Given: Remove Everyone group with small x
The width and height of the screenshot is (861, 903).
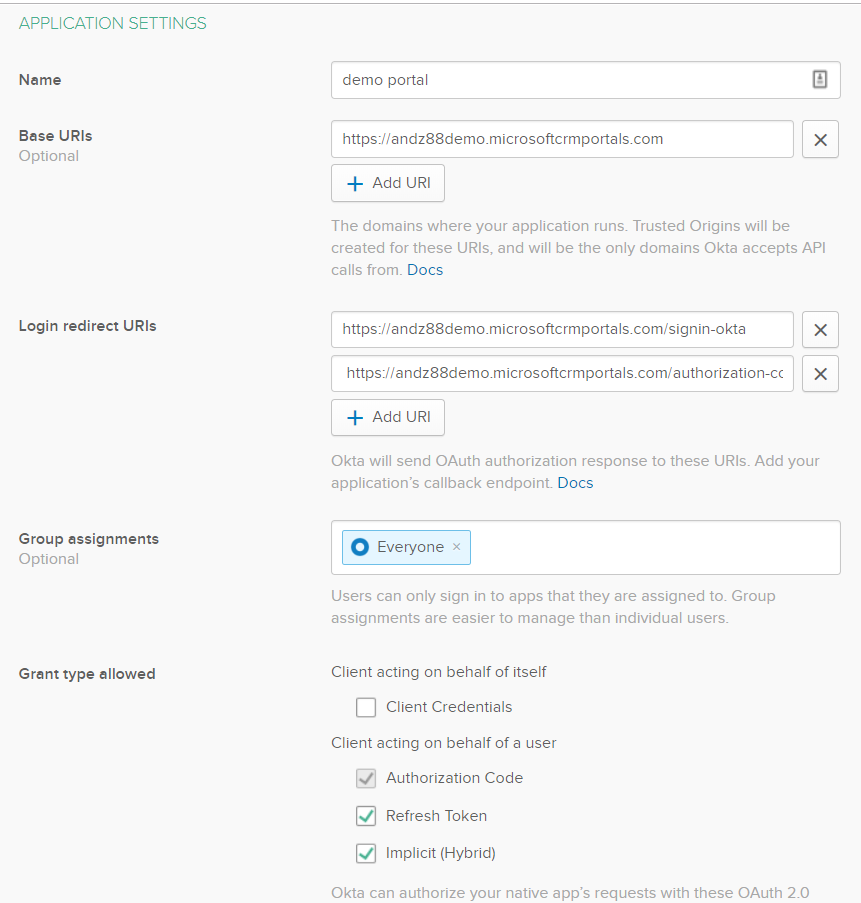Looking at the screenshot, I should point(457,547).
